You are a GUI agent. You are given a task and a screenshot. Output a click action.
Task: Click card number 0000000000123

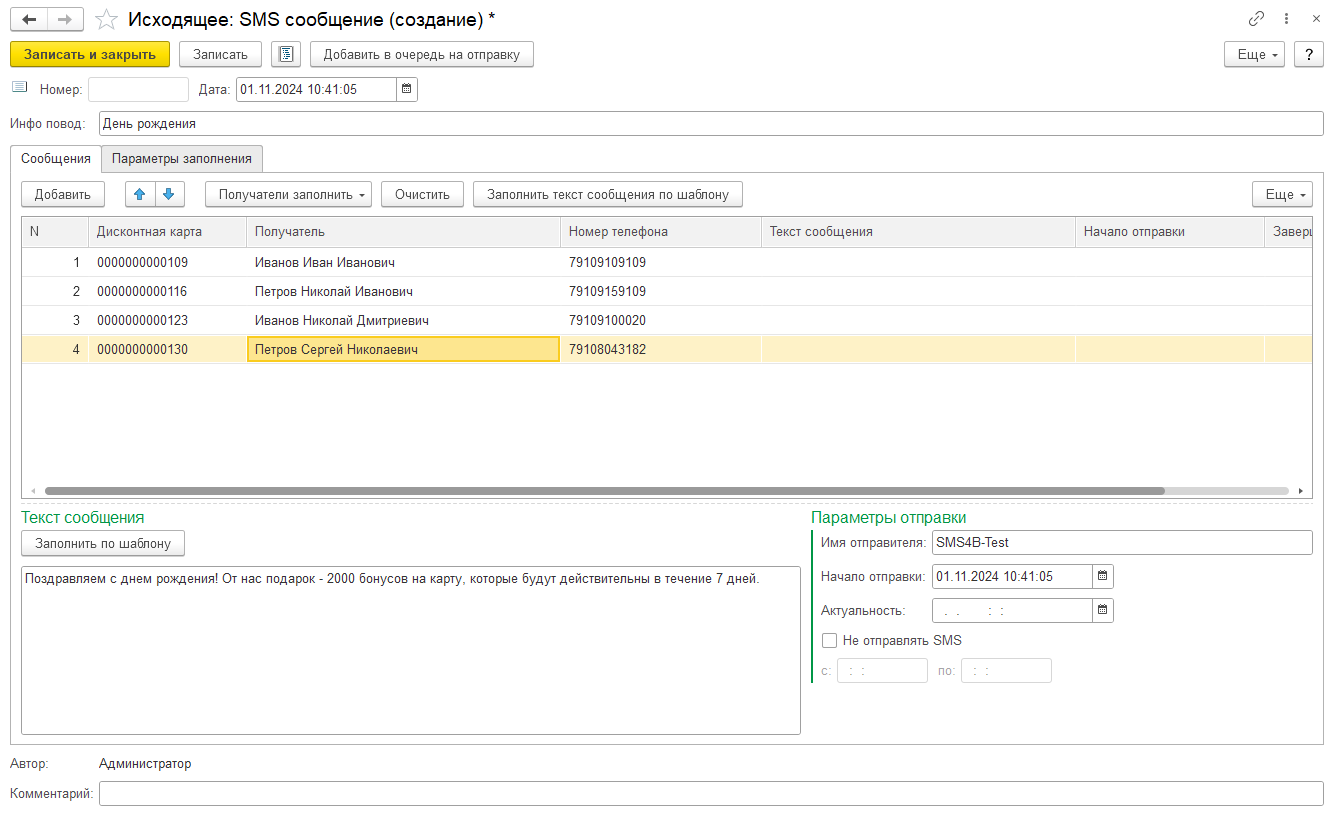coord(142,321)
